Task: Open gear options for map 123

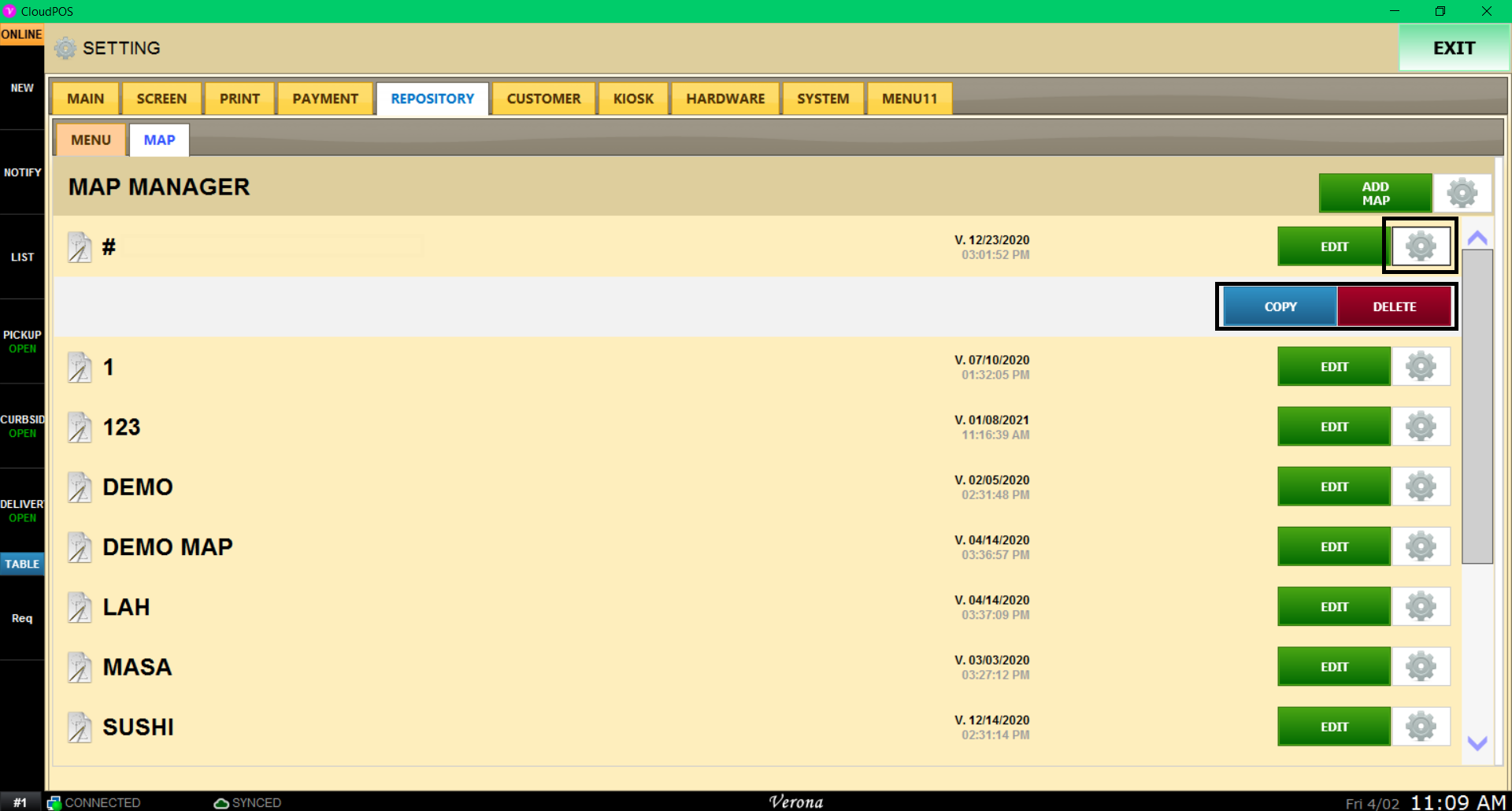Action: (x=1421, y=427)
